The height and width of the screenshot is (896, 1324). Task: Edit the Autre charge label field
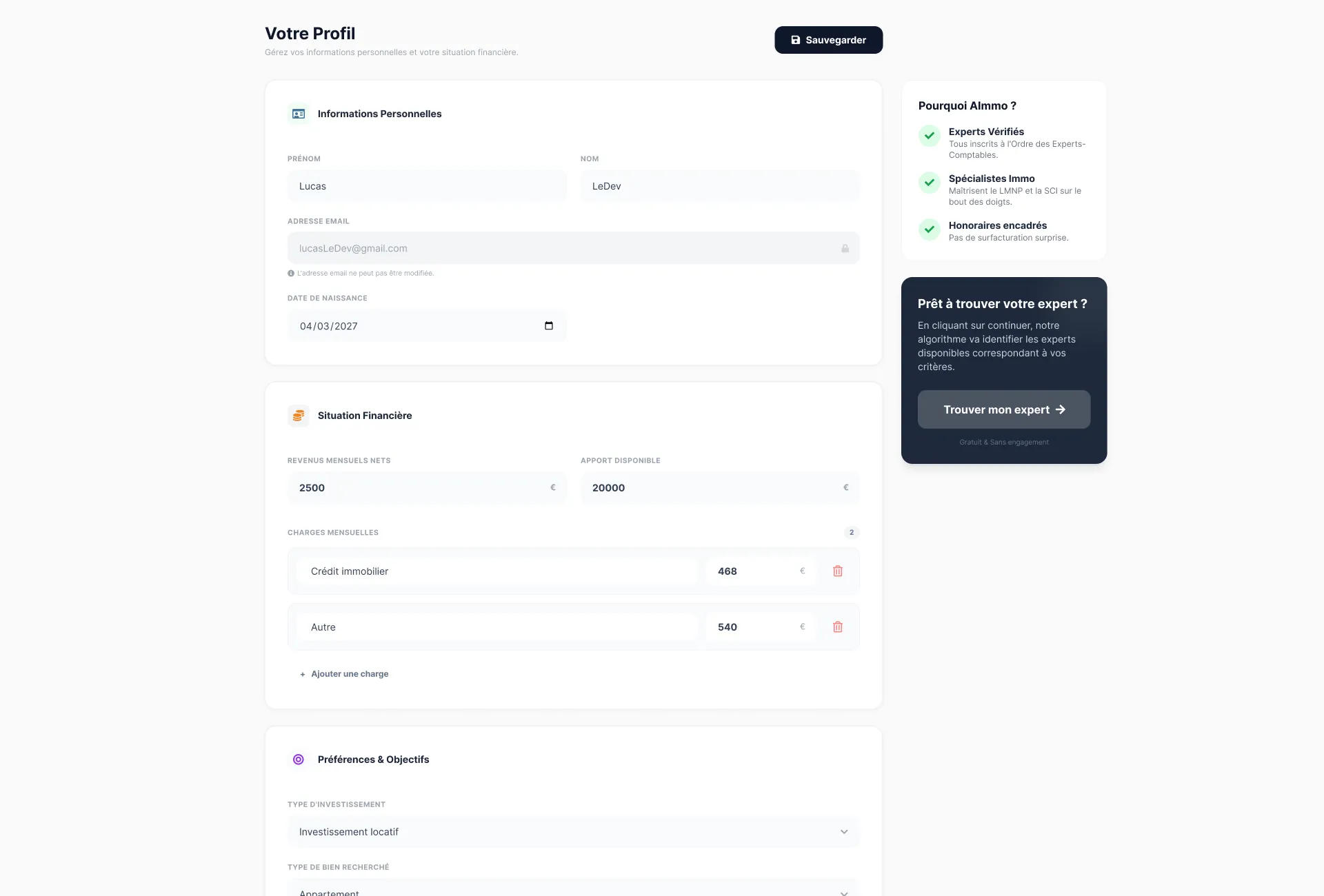[497, 627]
